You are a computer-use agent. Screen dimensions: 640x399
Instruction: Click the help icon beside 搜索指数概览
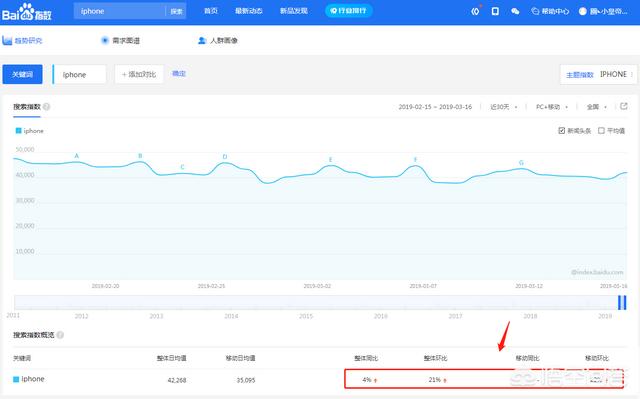coord(60,335)
